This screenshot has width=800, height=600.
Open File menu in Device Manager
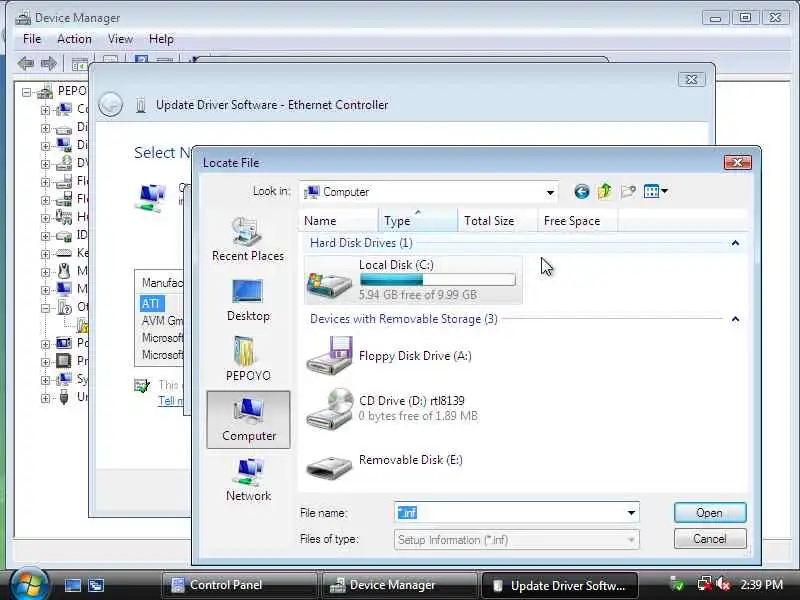[32, 39]
